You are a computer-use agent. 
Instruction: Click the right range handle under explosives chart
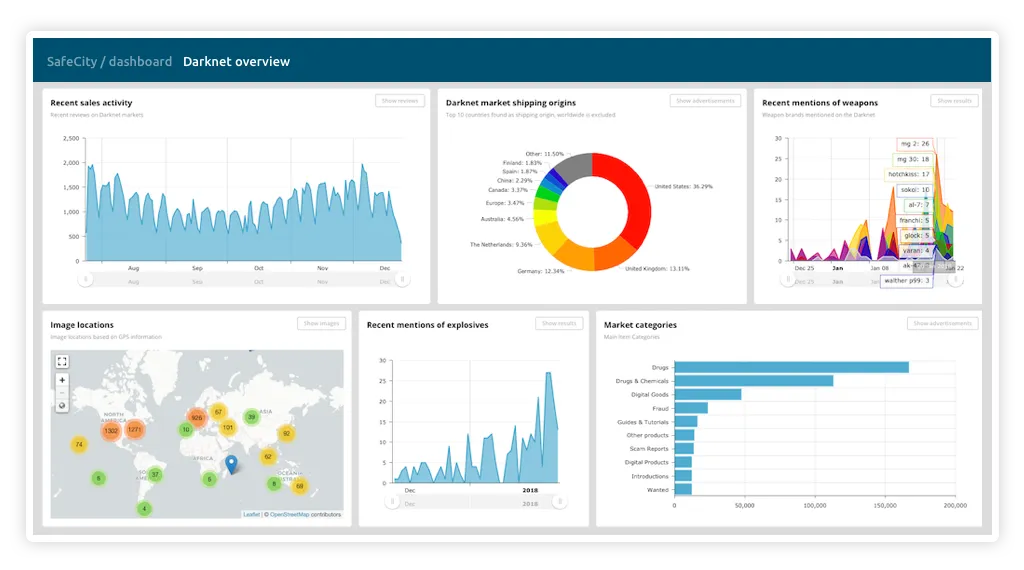click(560, 502)
